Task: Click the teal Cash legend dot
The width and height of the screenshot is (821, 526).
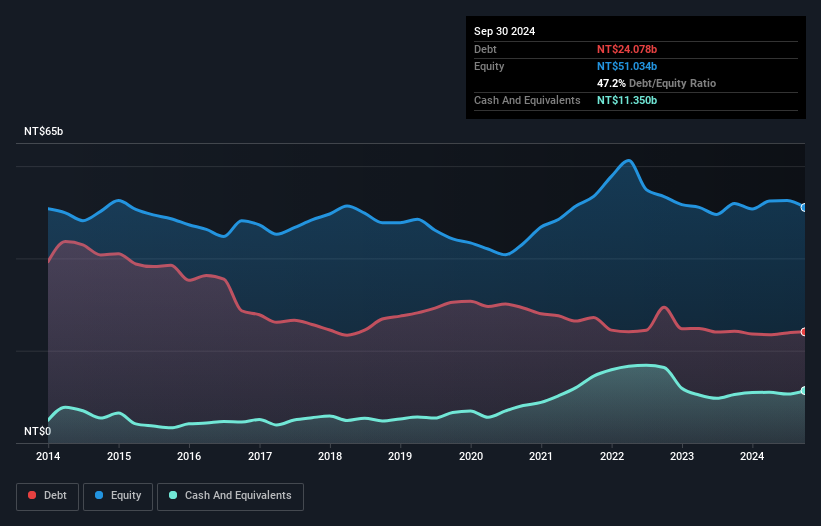Action: point(173,495)
